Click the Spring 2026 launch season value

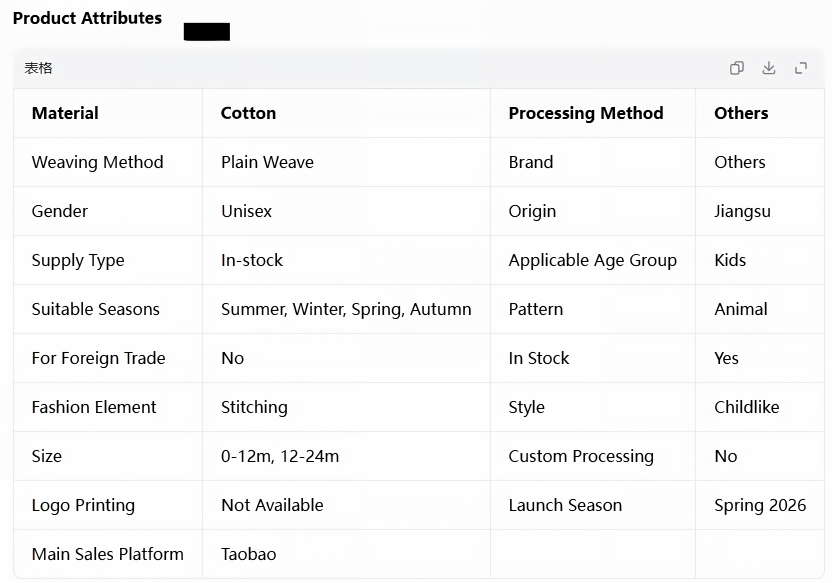[x=759, y=505]
